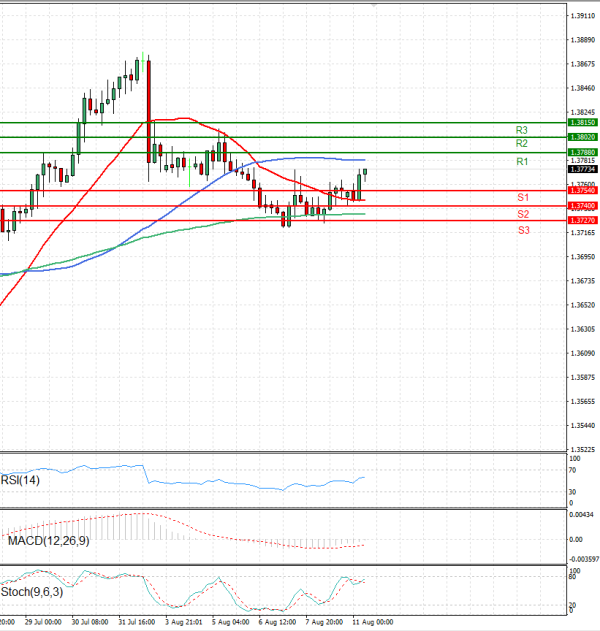Screen dimensions: 600x631
Task: Click the red 1.37540 price tag
Action: (x=581, y=190)
